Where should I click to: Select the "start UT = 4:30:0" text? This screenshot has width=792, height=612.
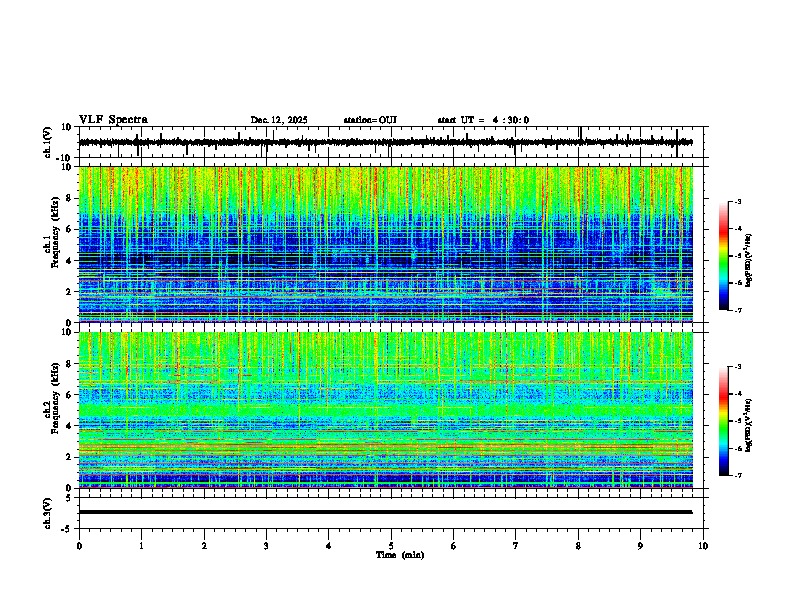483,120
